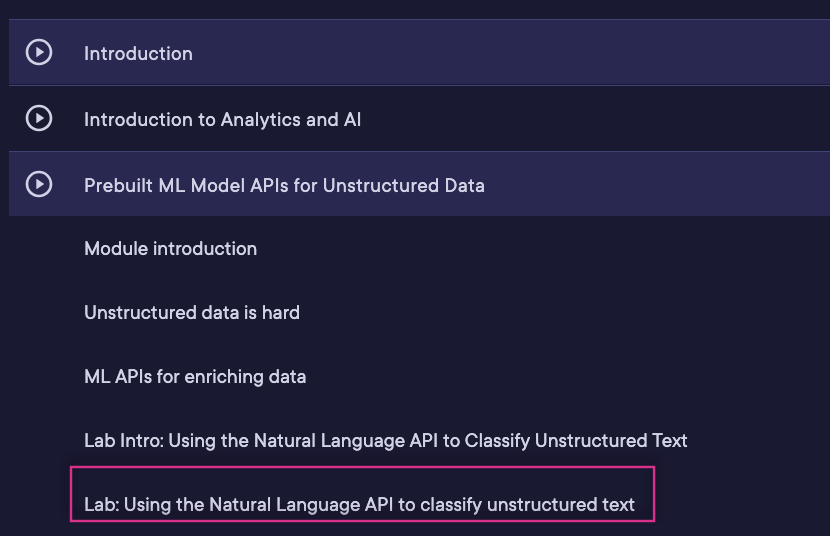
Task: Open the Unstructured data is hard lesson
Action: coord(192,313)
